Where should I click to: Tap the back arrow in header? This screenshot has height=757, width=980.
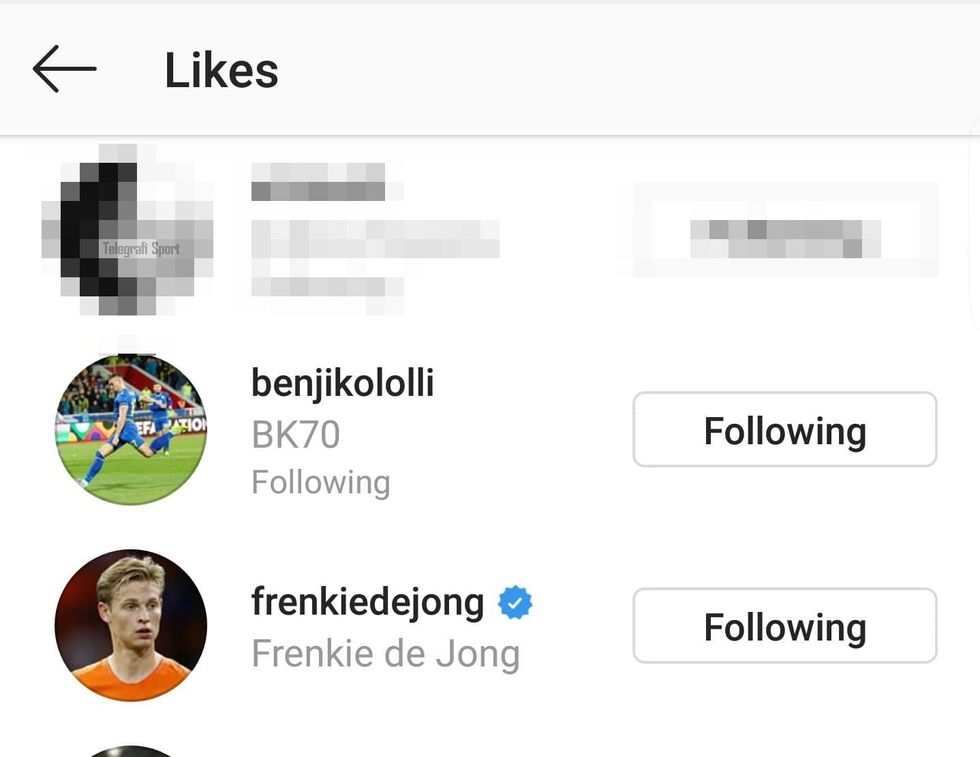pos(64,69)
